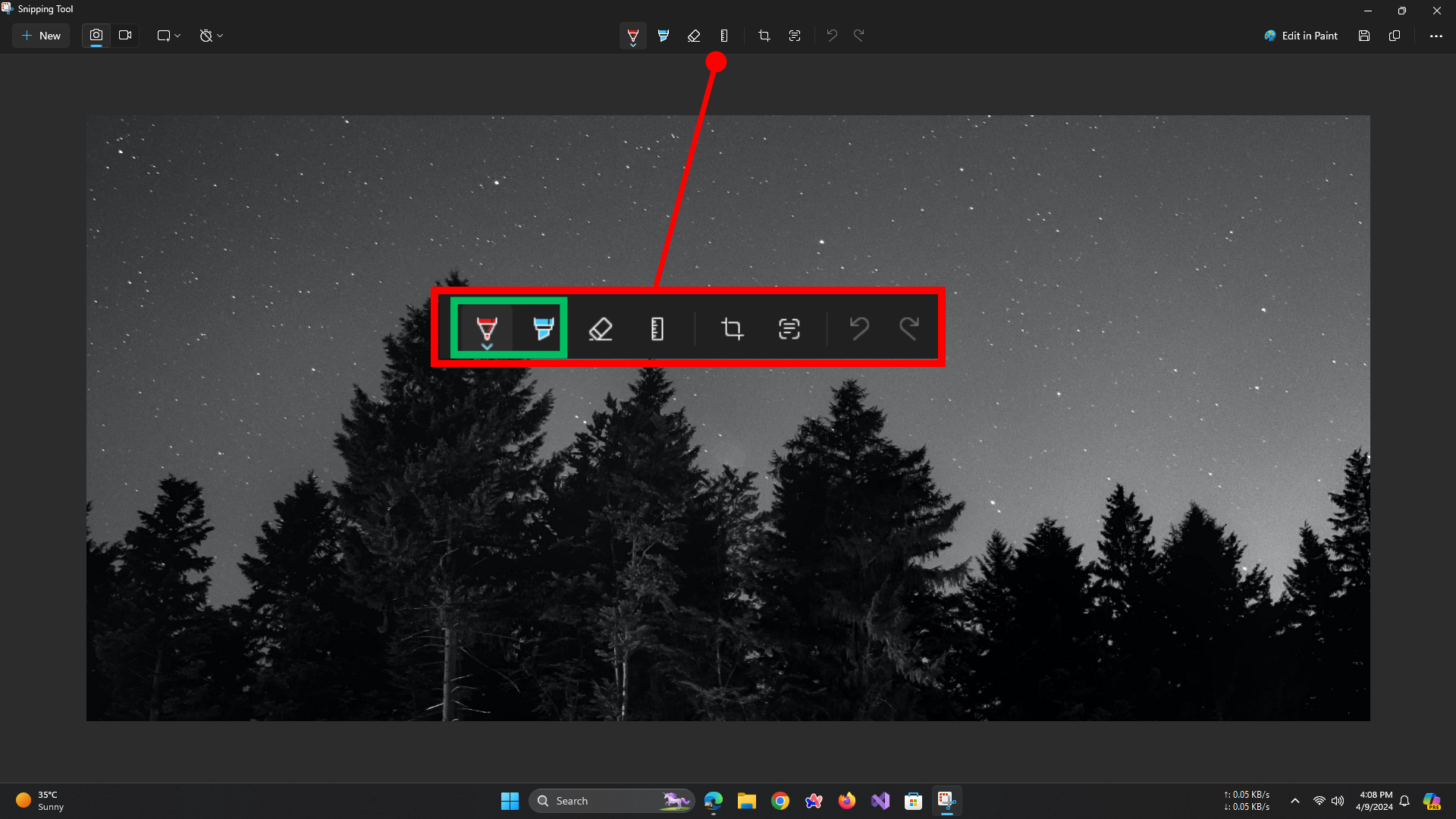Select the red ballpoint pen tool

tap(632, 36)
